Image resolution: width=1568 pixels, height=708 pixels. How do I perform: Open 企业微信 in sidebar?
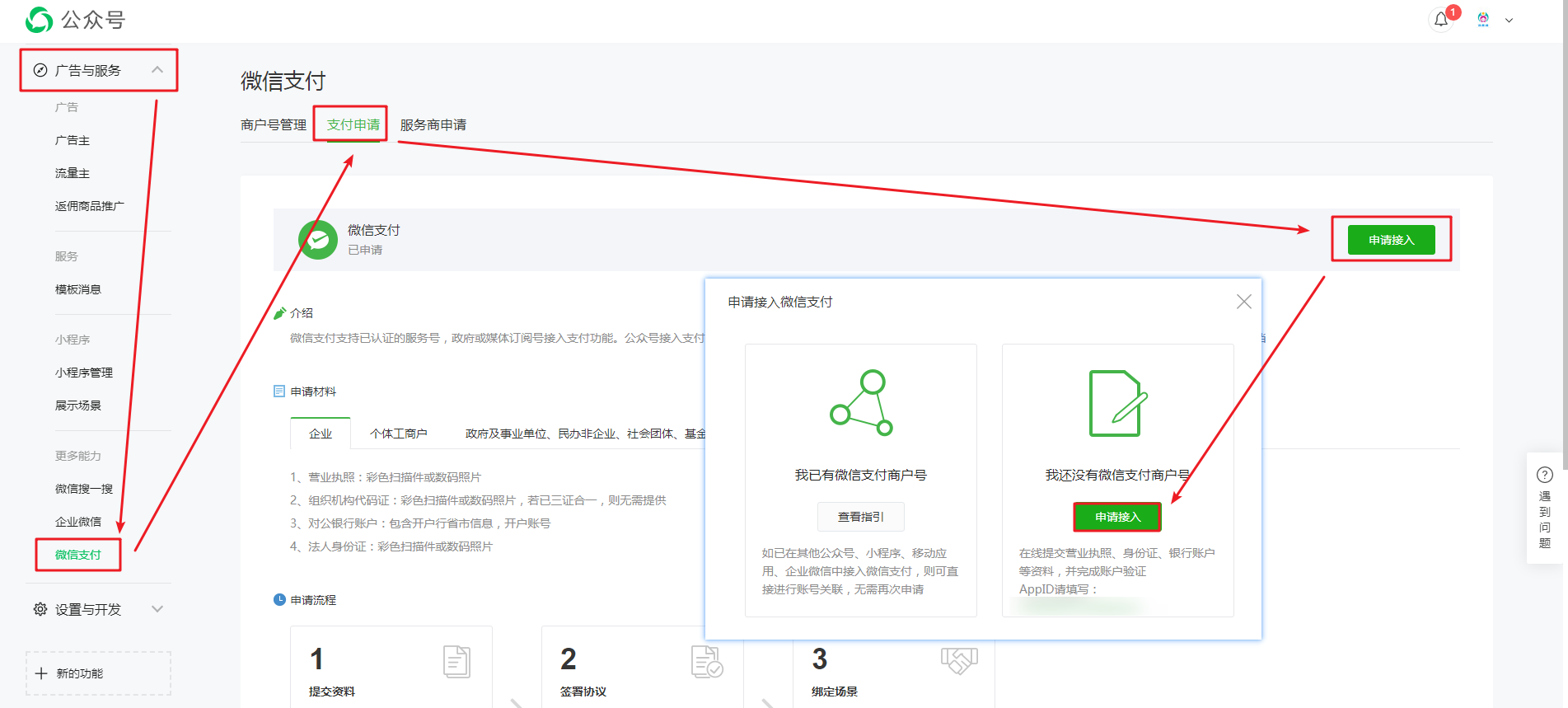click(x=78, y=522)
